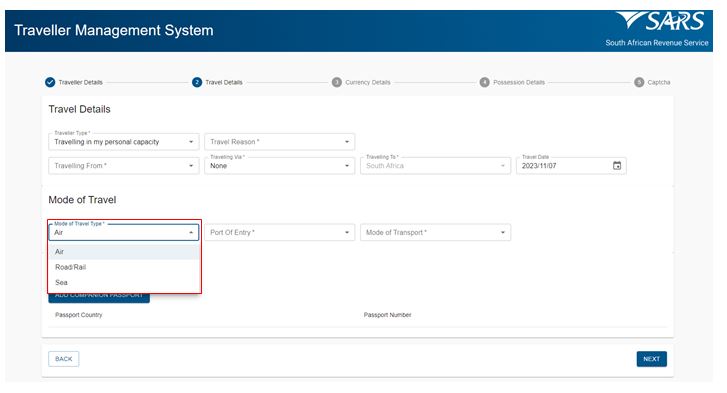
Task: Click the South African Revenue Service text
Action: coord(657,43)
